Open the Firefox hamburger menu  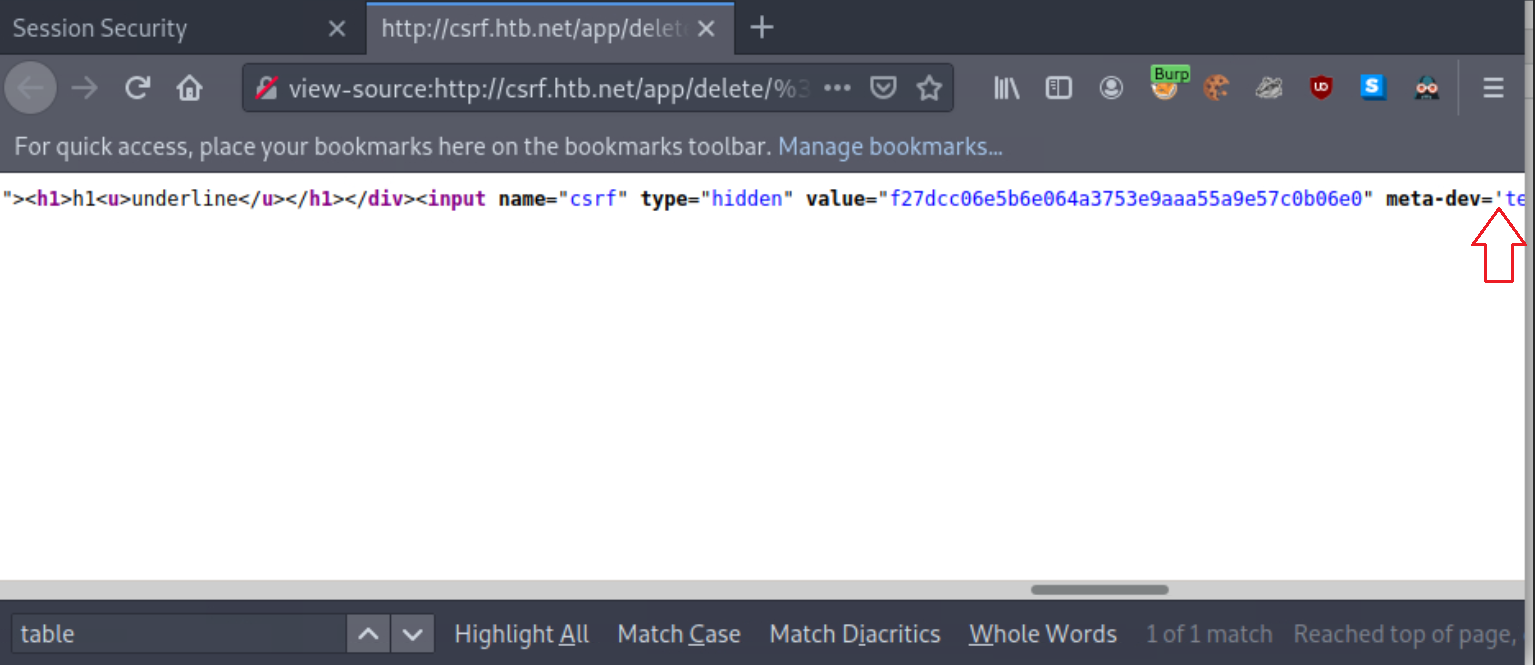(x=1493, y=89)
